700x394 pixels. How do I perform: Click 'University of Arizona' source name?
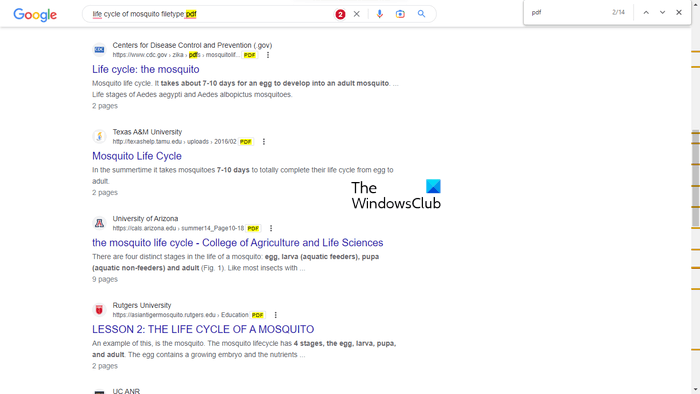tap(145, 218)
